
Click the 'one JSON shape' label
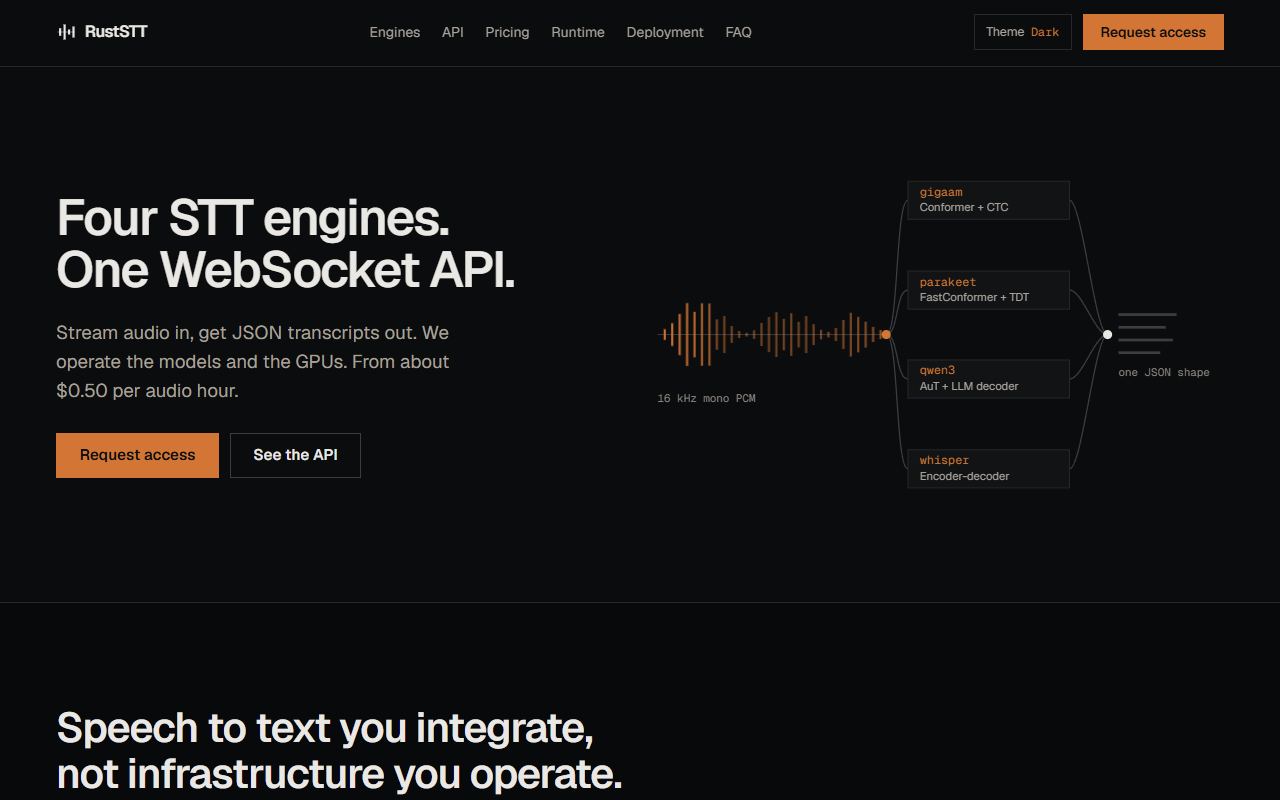pos(1164,372)
